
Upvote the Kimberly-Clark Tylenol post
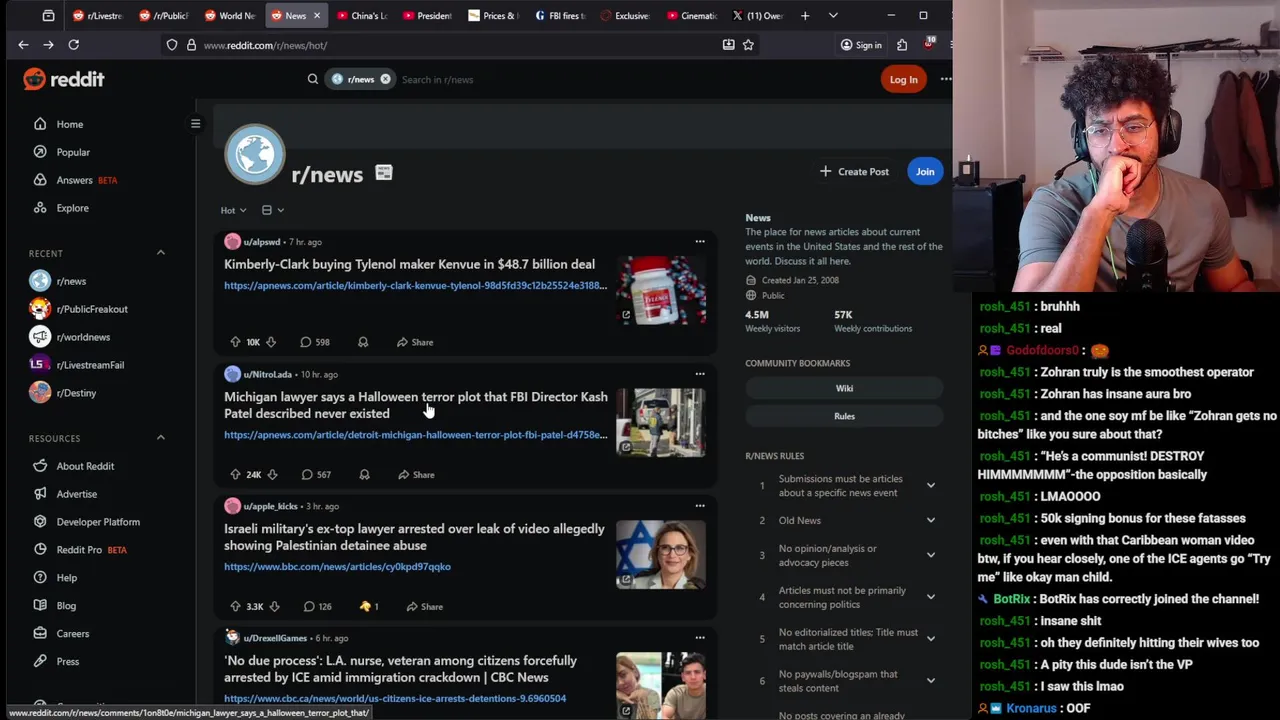[235, 342]
